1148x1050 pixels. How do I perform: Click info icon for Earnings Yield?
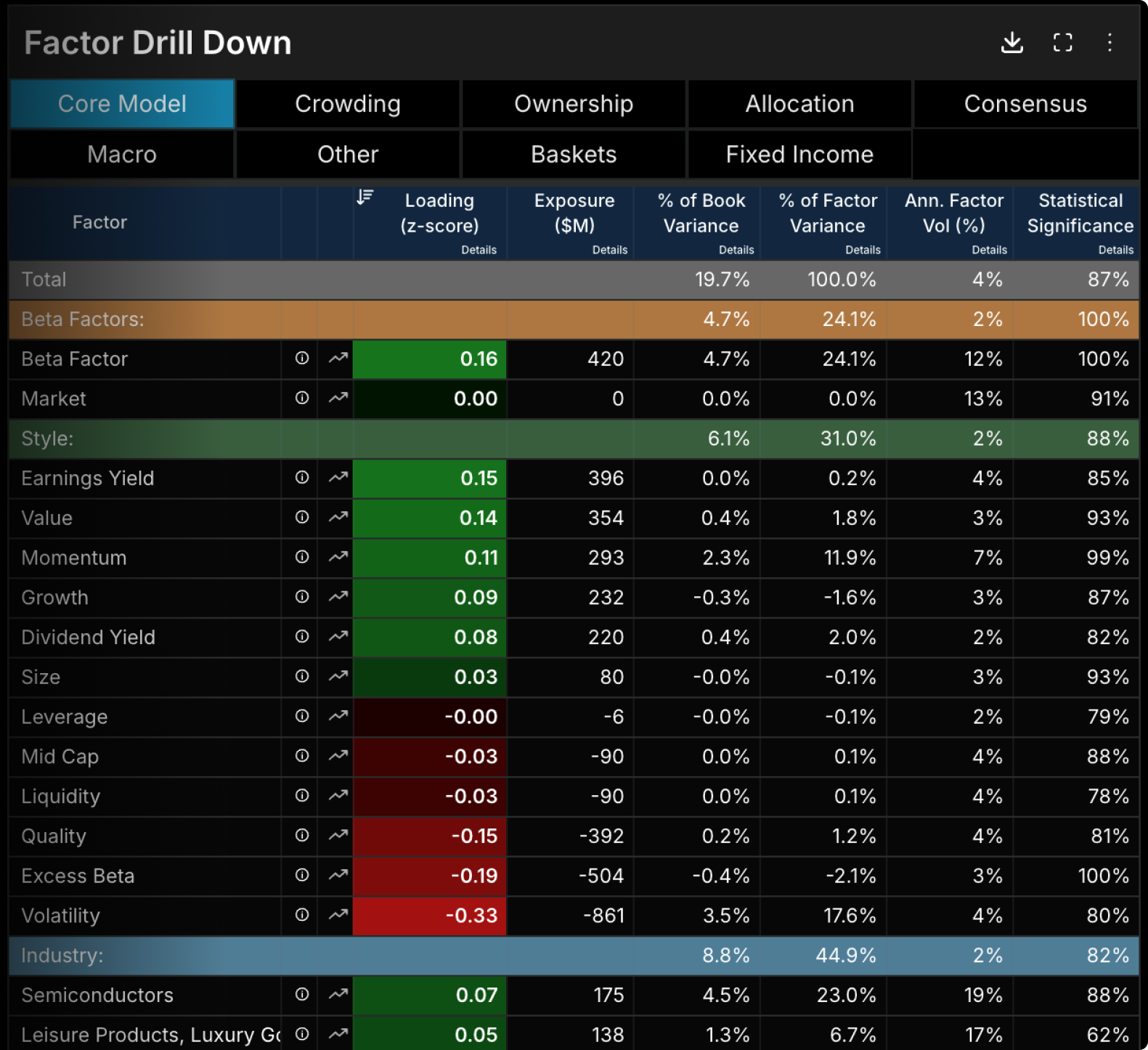[x=302, y=477]
